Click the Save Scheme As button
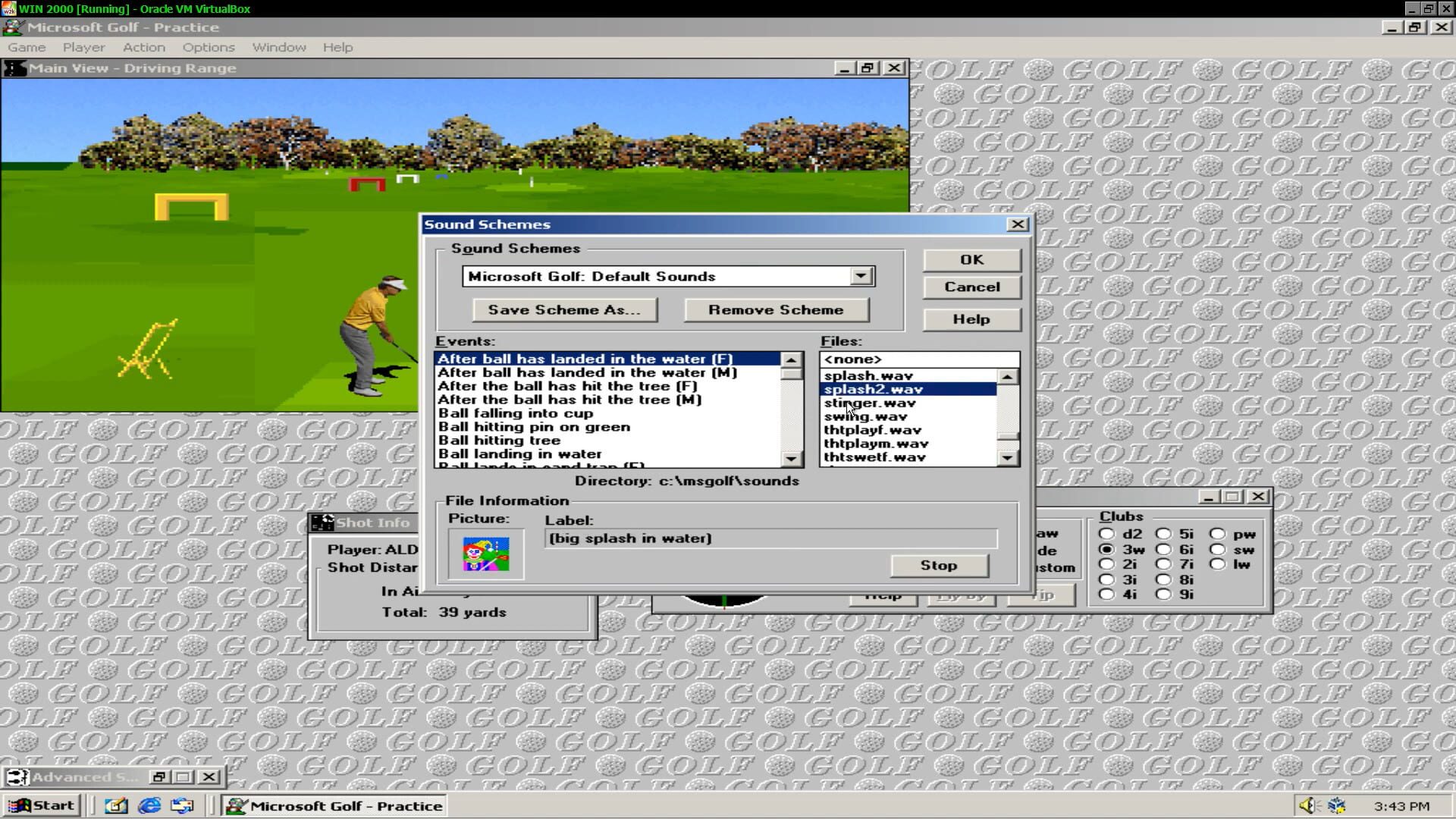 click(564, 309)
